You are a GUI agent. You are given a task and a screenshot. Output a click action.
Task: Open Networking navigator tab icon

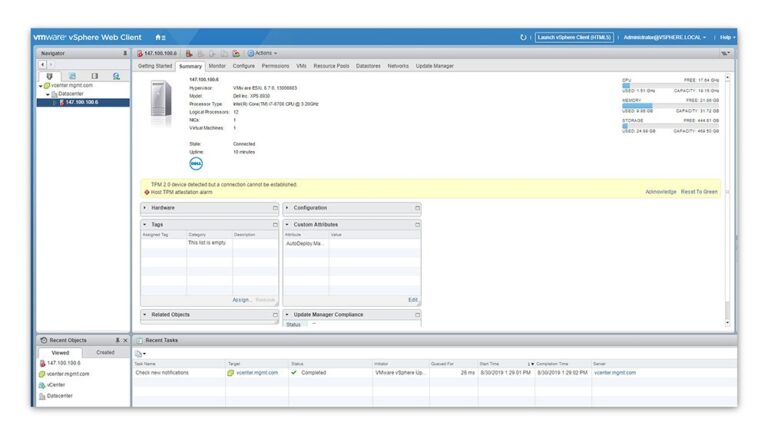pos(116,76)
